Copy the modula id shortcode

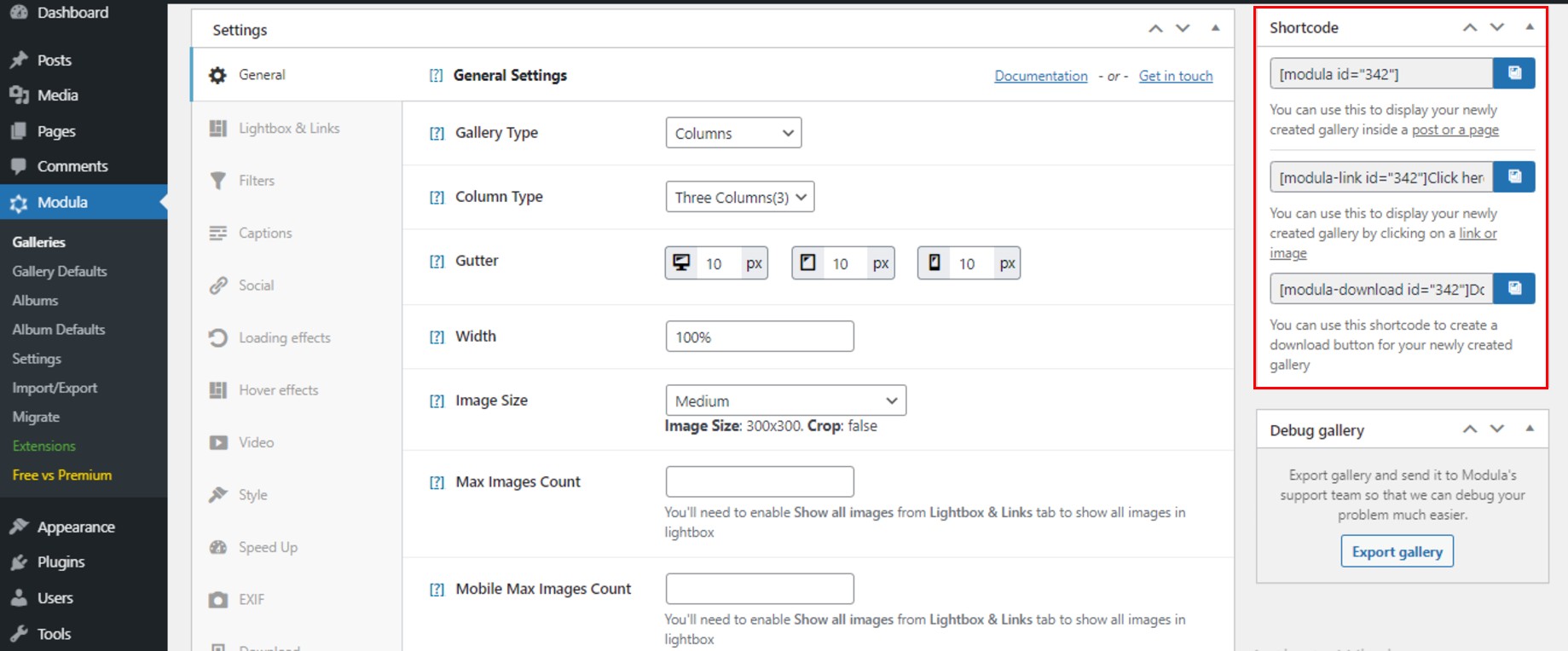coord(1513,73)
